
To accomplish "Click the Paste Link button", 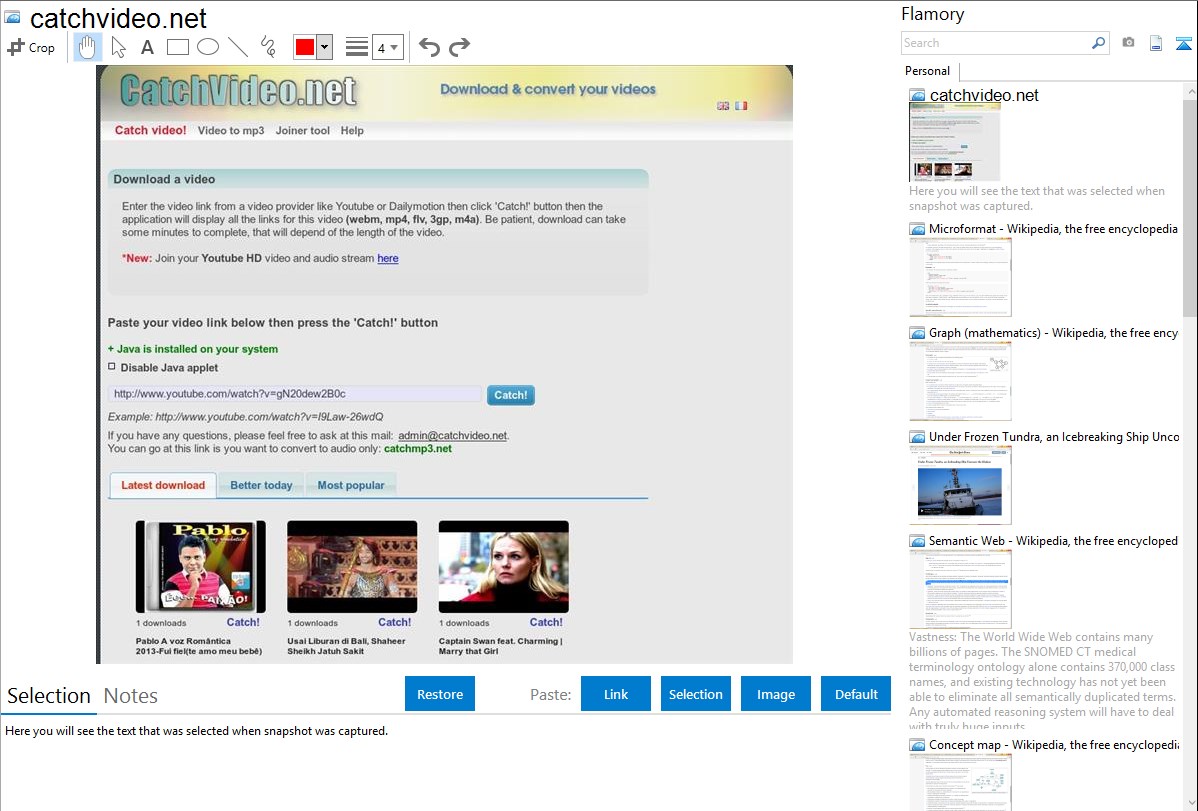I will coord(616,694).
